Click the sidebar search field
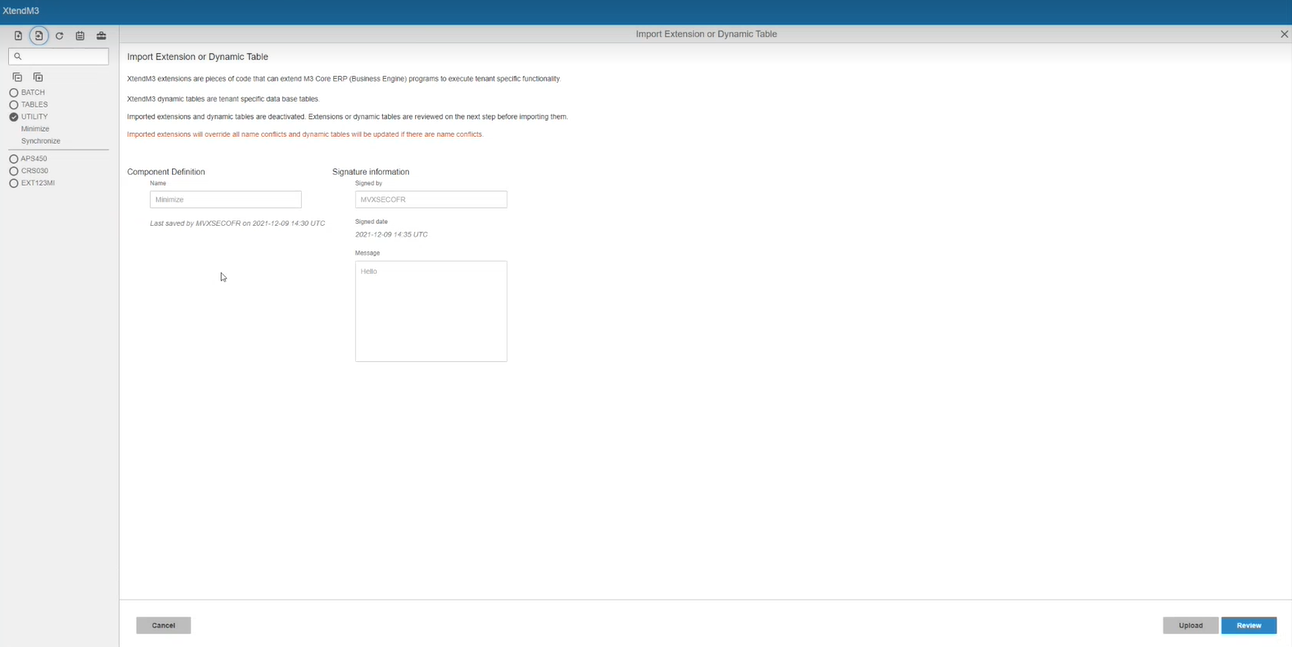 (58, 56)
